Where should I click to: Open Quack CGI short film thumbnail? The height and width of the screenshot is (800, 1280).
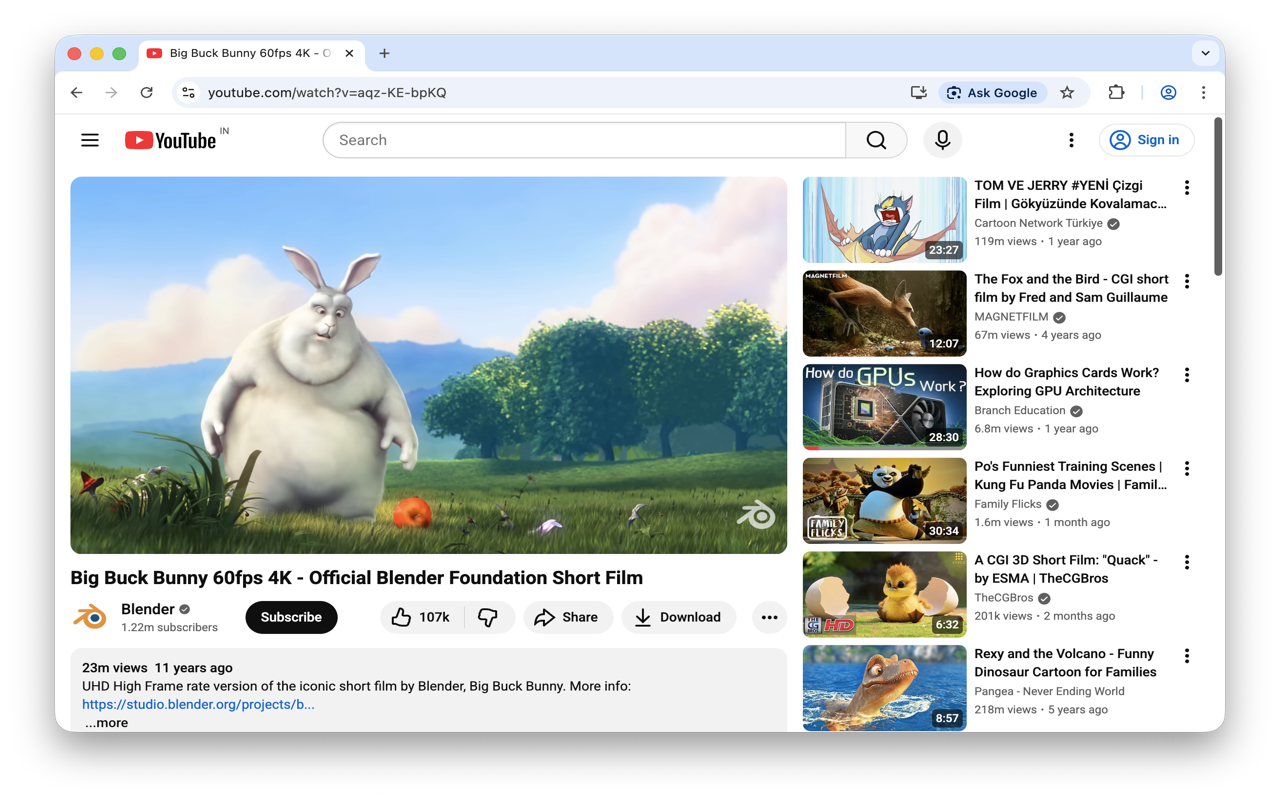click(x=884, y=594)
